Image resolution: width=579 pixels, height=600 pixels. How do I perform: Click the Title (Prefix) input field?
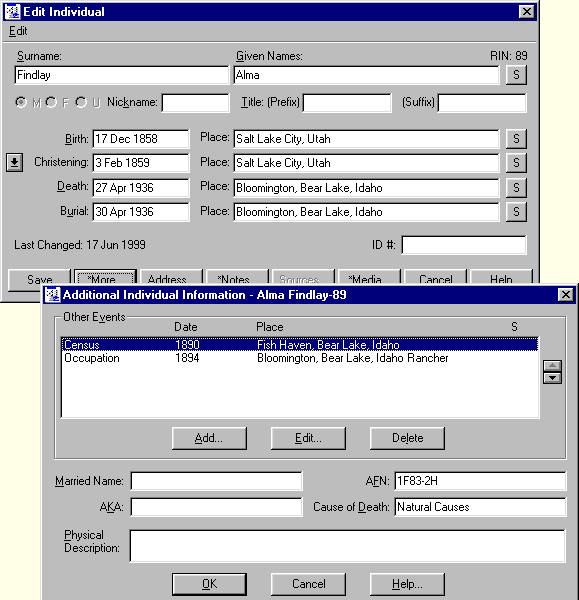coord(347,103)
